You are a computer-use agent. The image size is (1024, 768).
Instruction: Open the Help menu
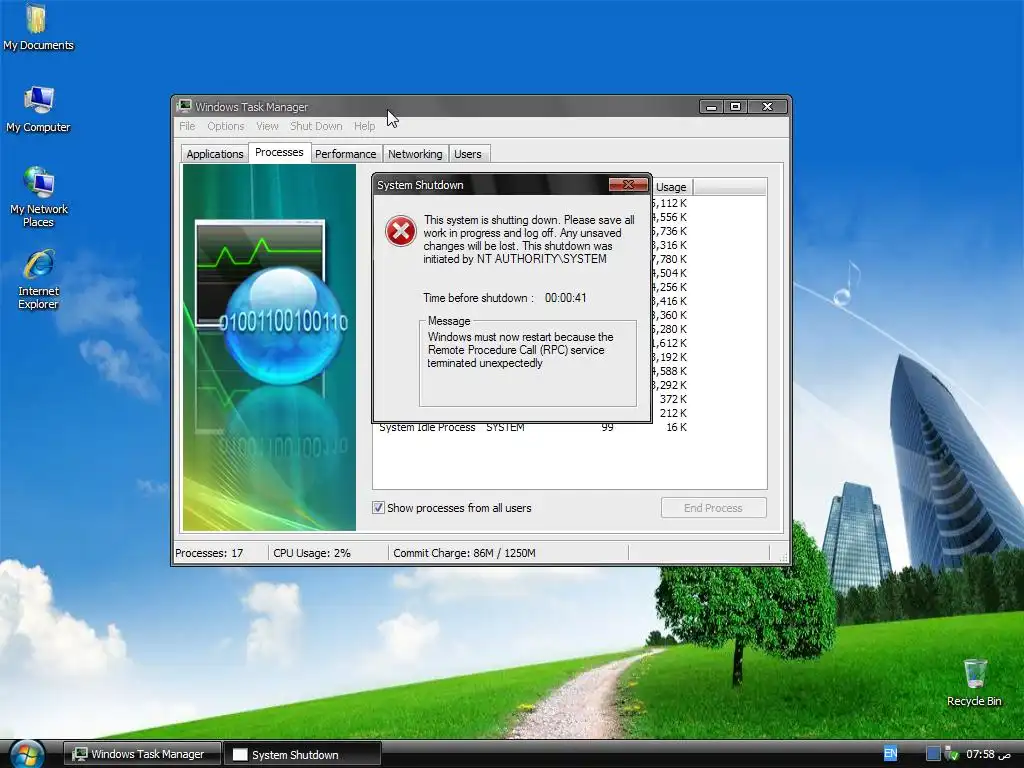tap(364, 126)
